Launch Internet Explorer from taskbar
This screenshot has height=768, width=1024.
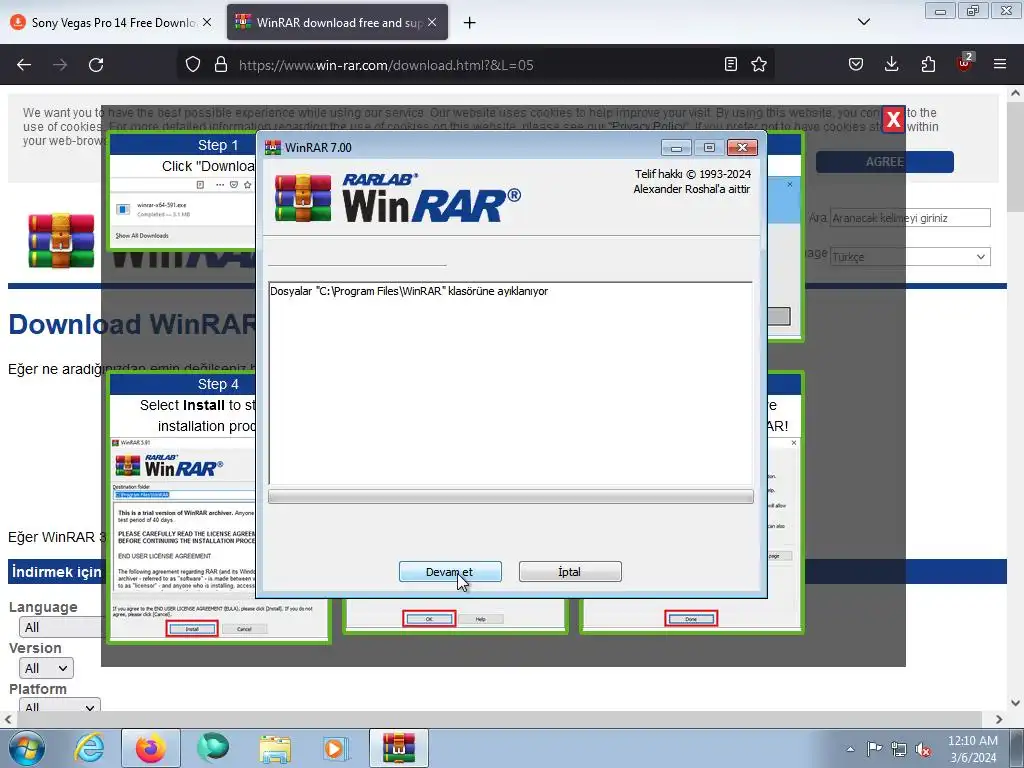[89, 748]
